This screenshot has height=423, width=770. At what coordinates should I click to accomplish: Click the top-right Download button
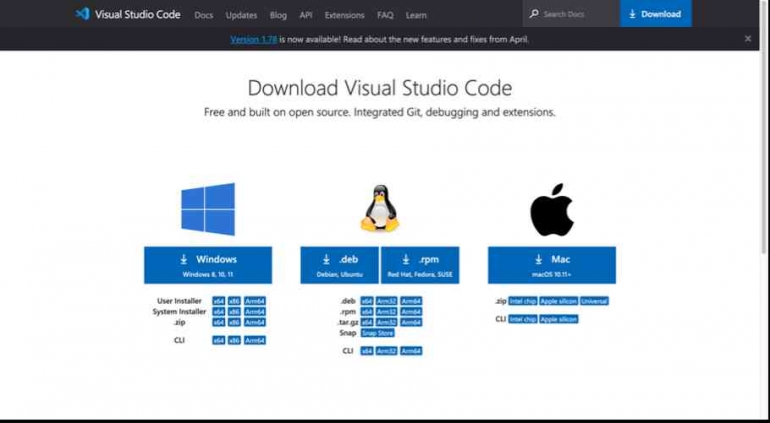pos(655,14)
